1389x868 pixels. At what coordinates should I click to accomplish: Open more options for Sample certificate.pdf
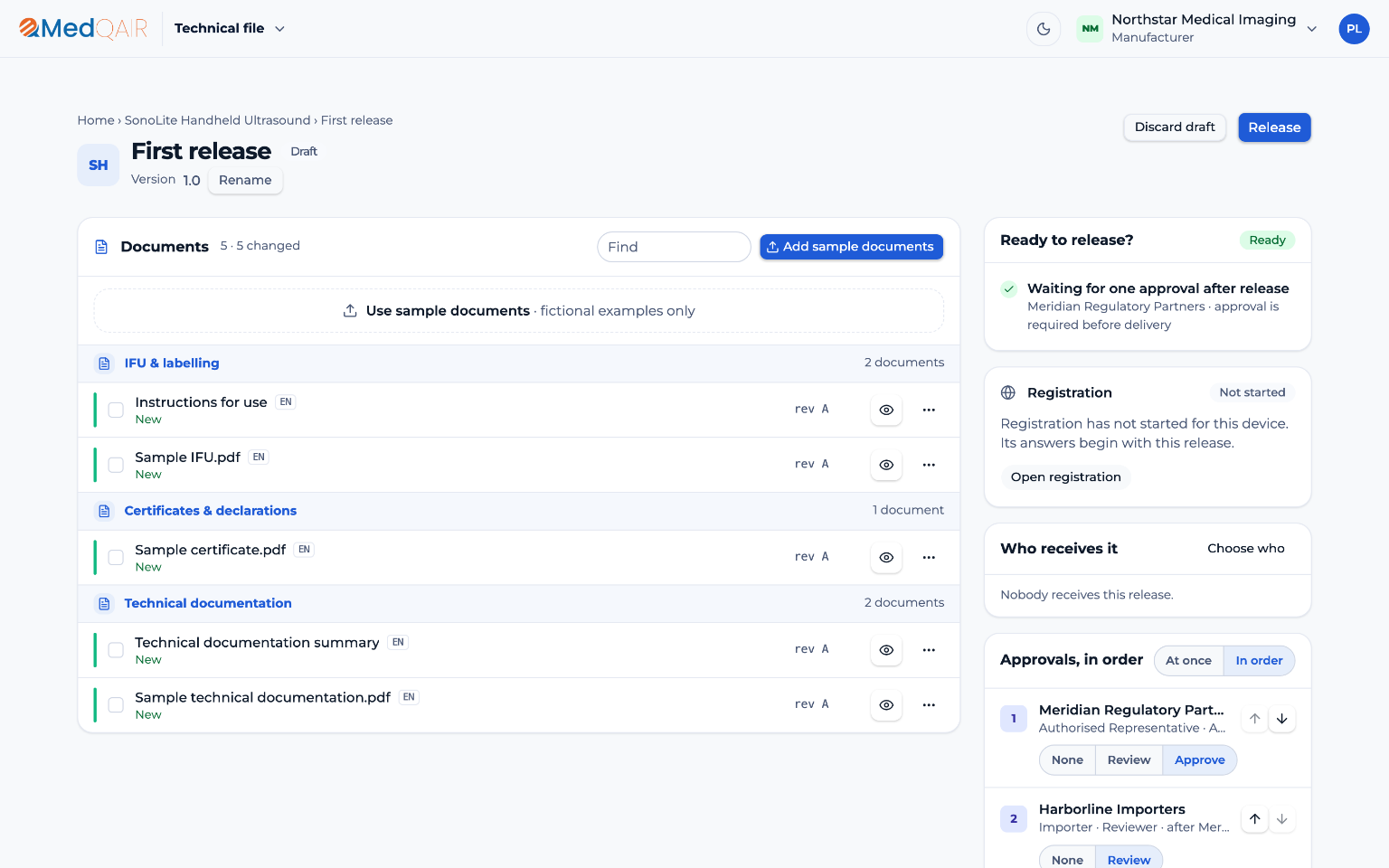click(929, 557)
